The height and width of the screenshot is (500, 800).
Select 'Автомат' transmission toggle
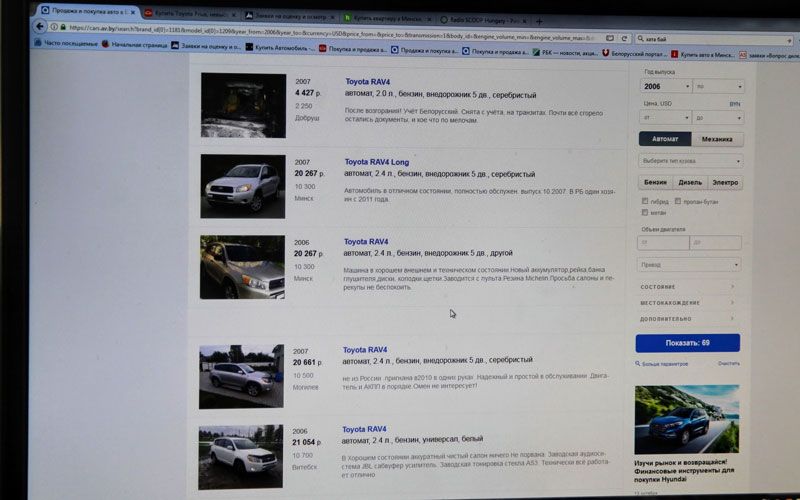coord(665,139)
